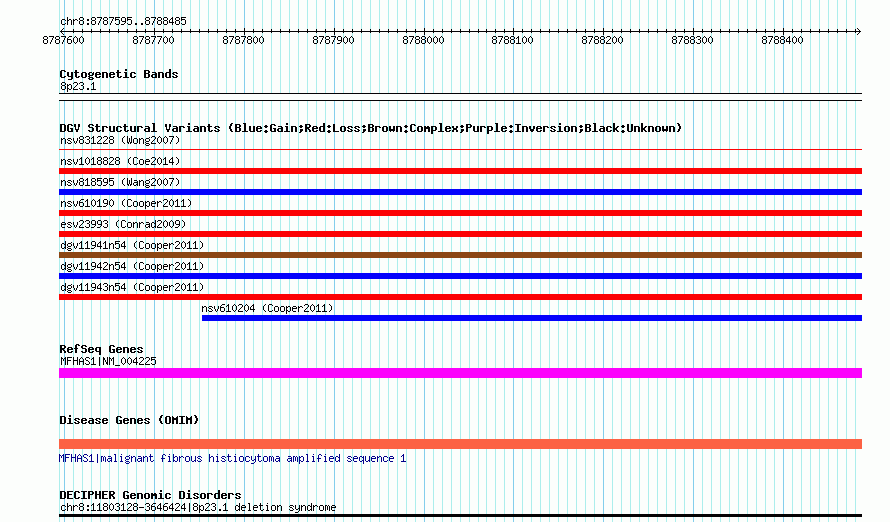Open variant label nsv818595 (Wang2007)

[x=120, y=182]
